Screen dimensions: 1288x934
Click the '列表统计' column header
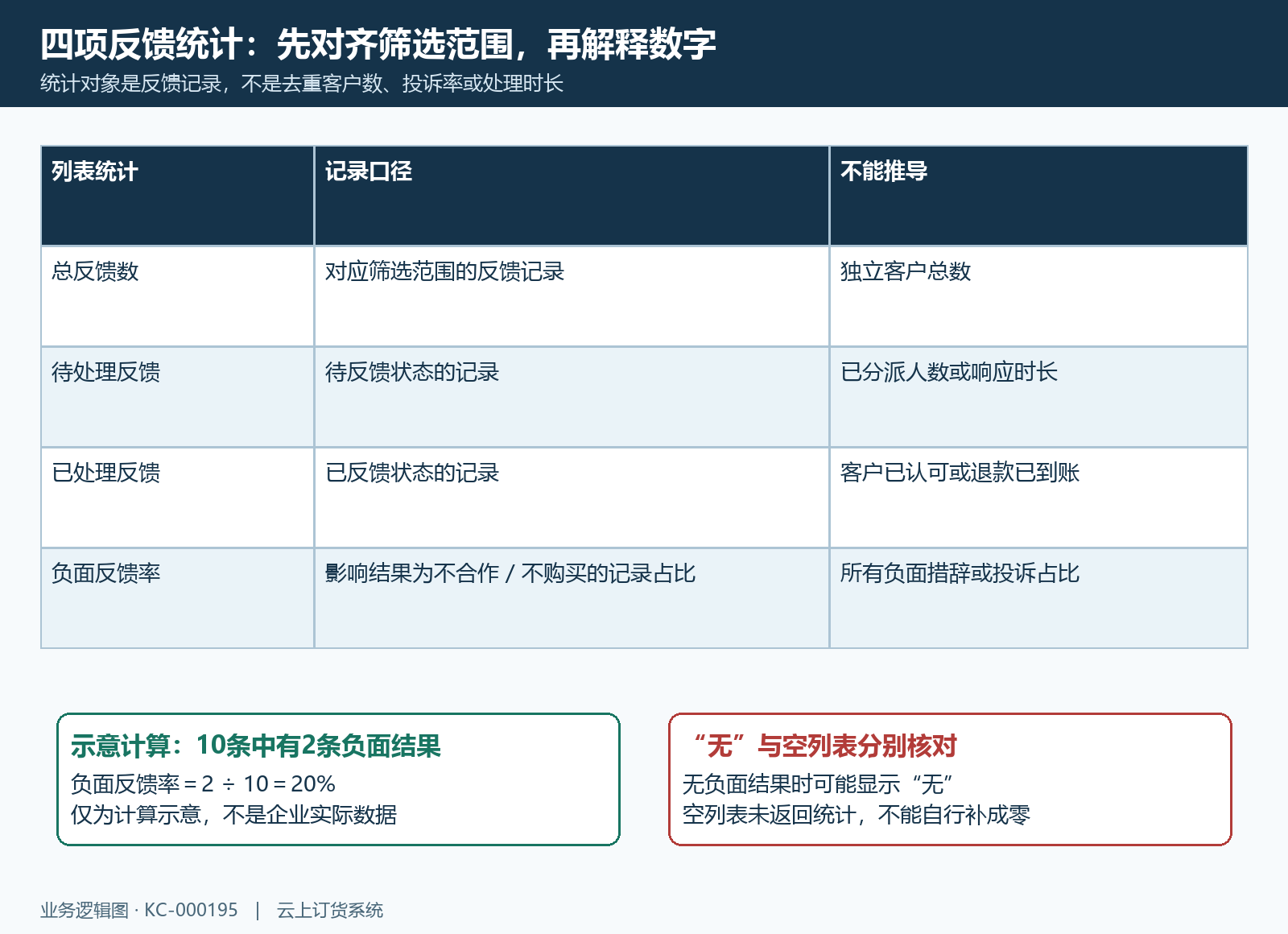(177, 196)
